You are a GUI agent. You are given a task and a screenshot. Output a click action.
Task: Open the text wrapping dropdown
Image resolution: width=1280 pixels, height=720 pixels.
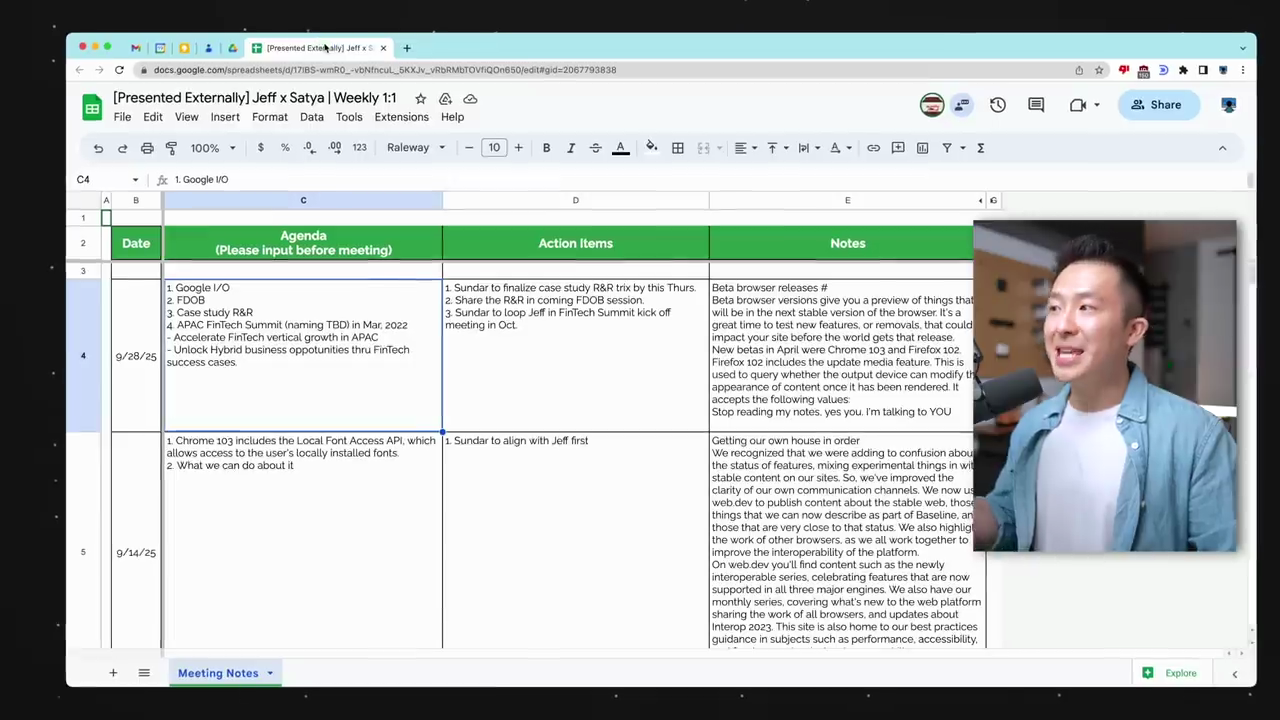[808, 148]
